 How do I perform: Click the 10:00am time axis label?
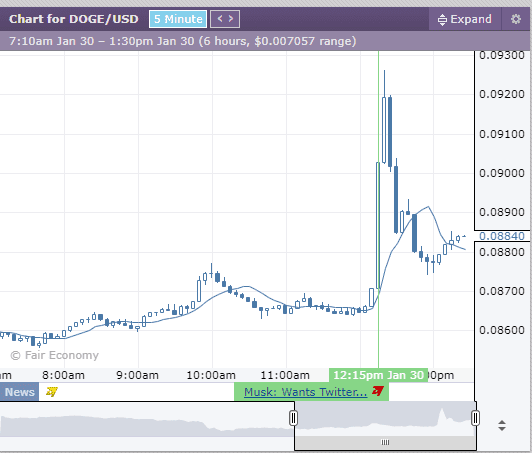(211, 375)
